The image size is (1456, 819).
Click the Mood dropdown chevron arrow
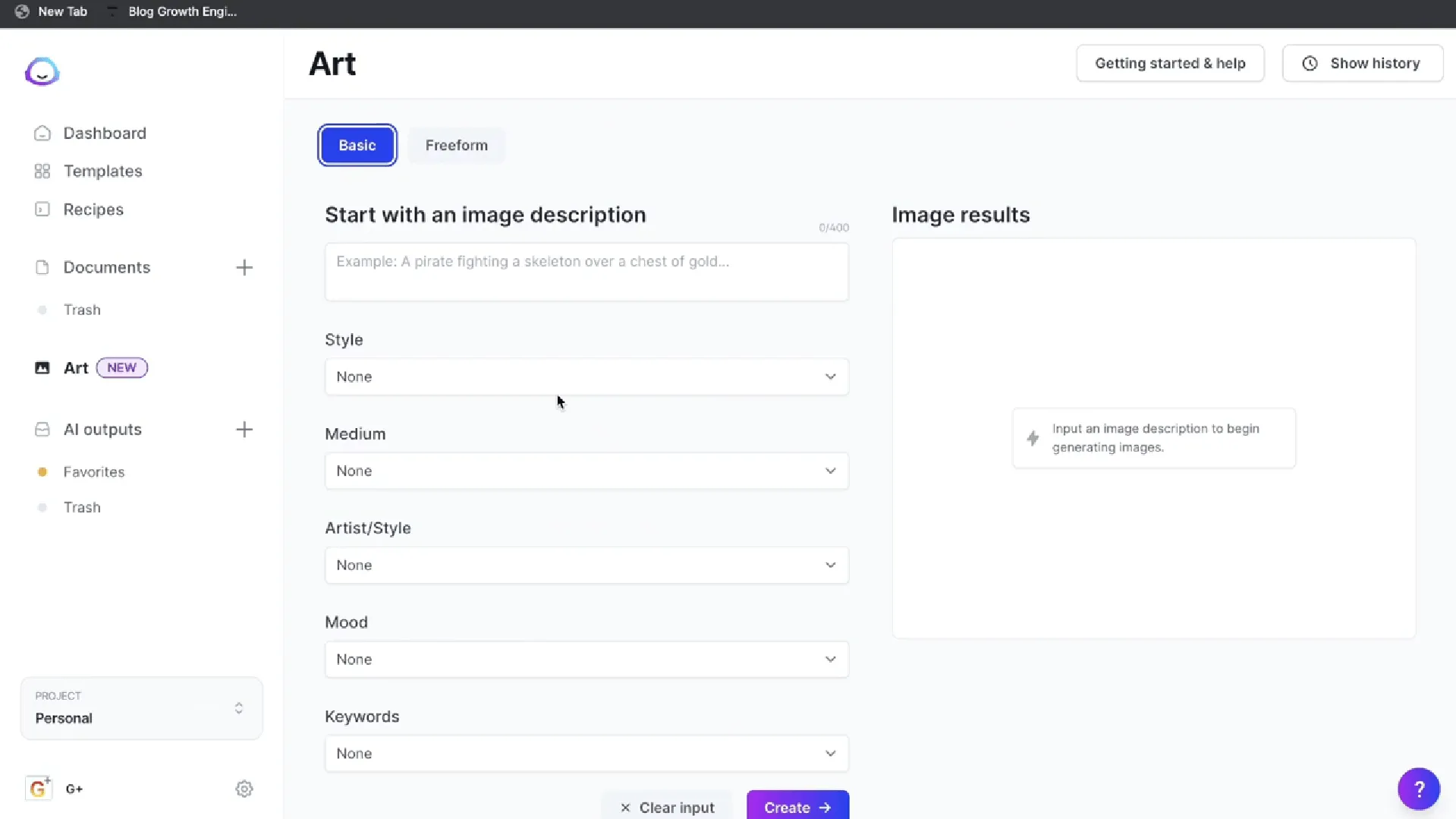pyautogui.click(x=831, y=659)
